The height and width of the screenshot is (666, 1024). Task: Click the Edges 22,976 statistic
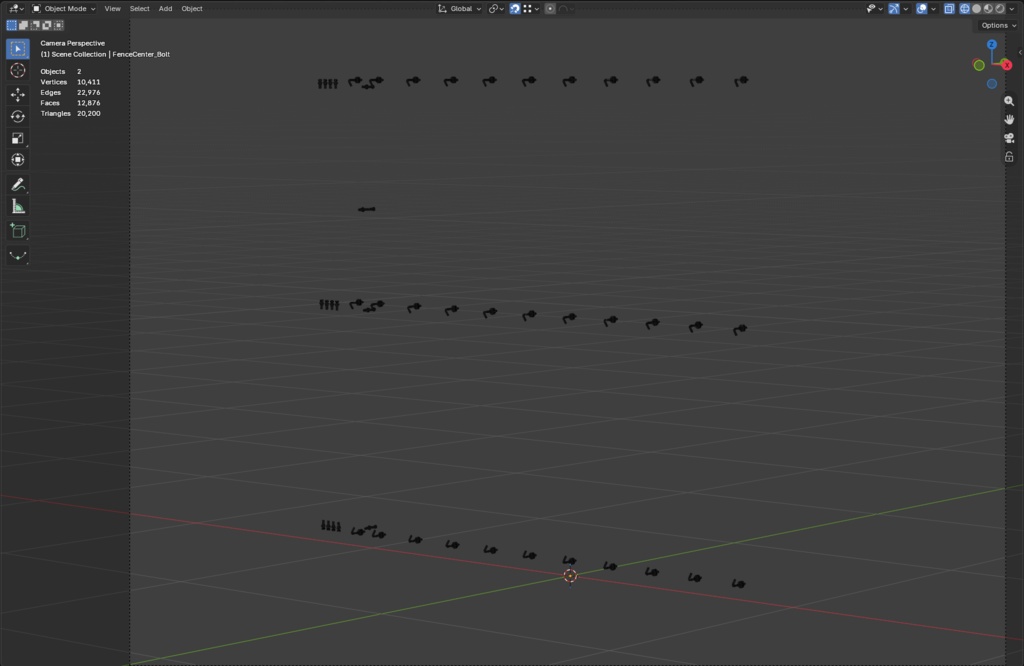coord(71,93)
